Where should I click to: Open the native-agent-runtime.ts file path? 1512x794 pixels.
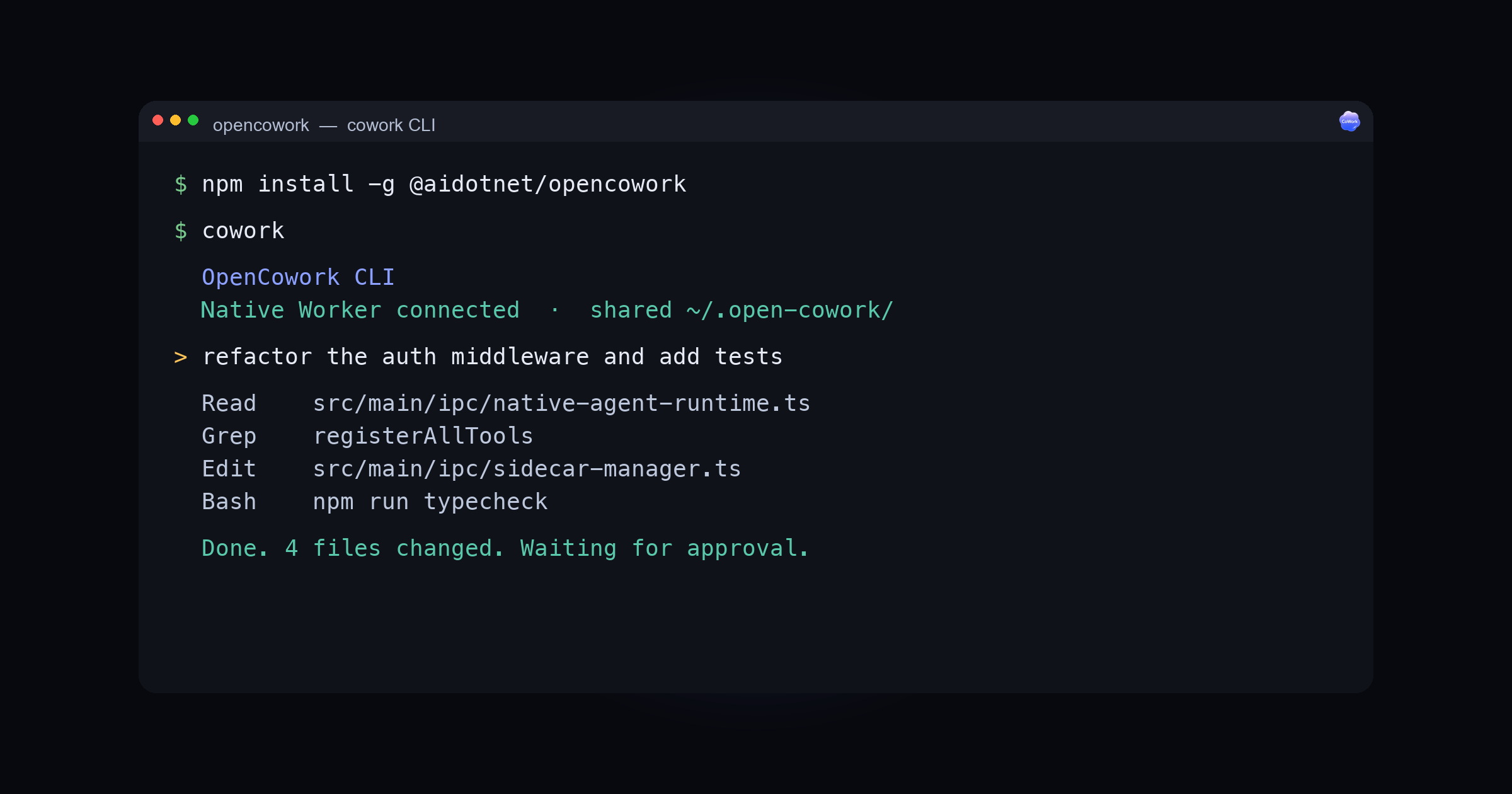(x=561, y=403)
